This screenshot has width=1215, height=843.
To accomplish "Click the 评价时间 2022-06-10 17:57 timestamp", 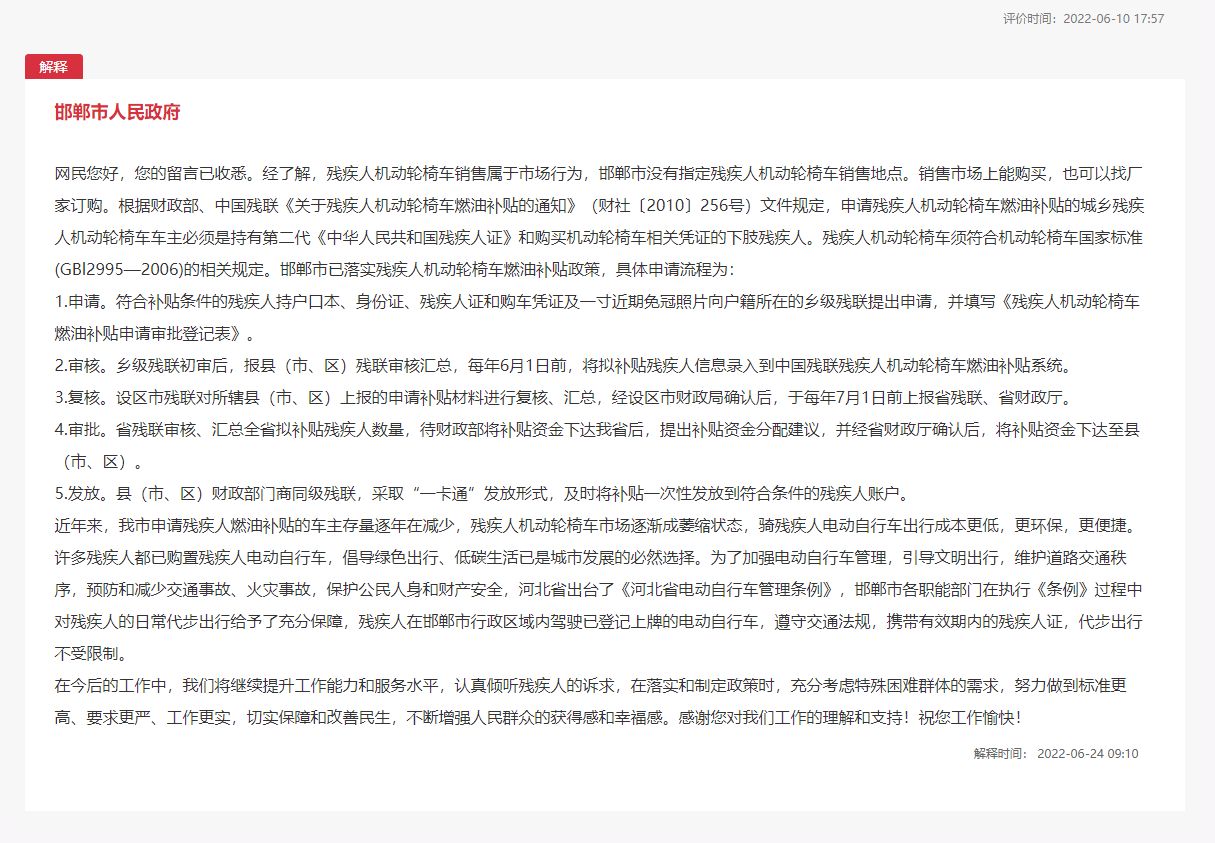I will tap(1084, 18).
